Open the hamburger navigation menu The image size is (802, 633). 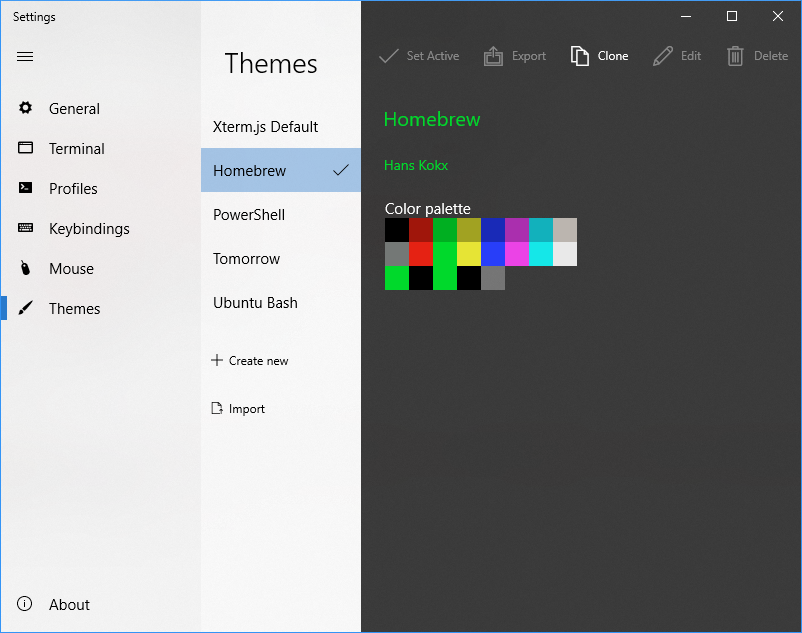pos(25,56)
